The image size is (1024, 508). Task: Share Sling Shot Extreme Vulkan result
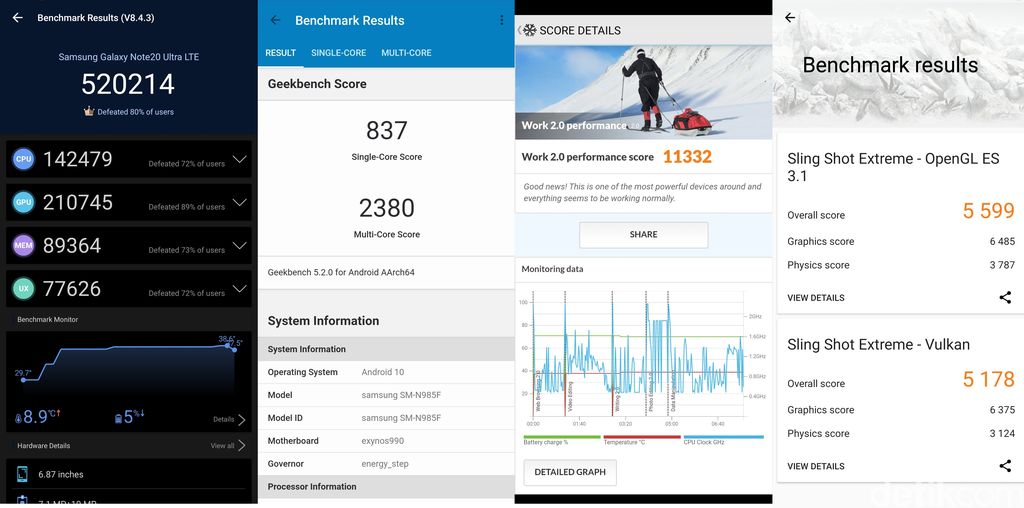click(1005, 466)
